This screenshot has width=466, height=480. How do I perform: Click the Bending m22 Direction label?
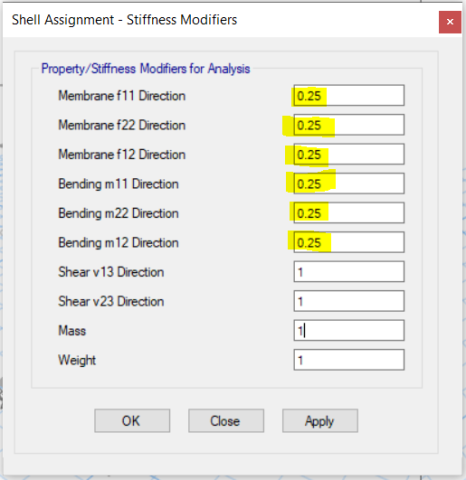click(118, 213)
